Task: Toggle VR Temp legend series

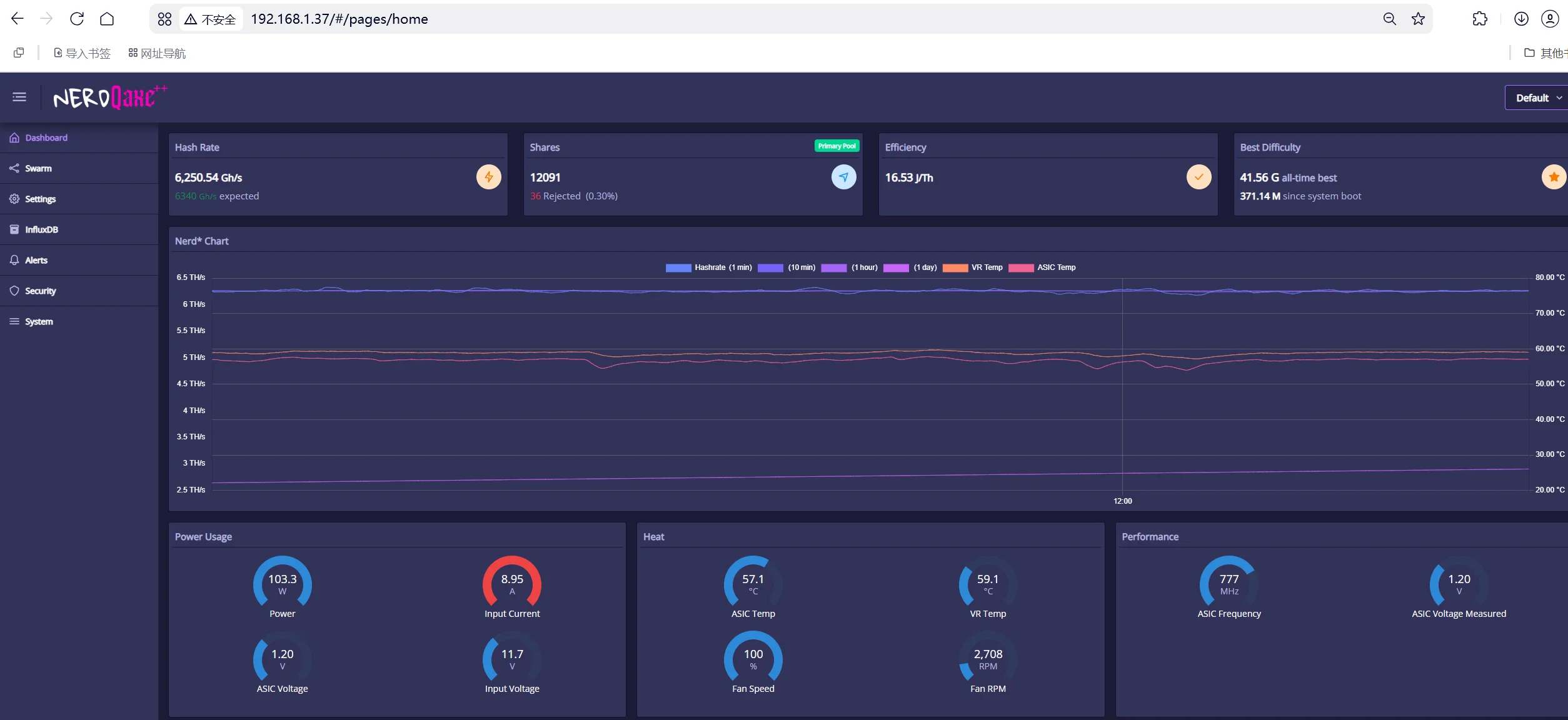Action: (x=973, y=267)
